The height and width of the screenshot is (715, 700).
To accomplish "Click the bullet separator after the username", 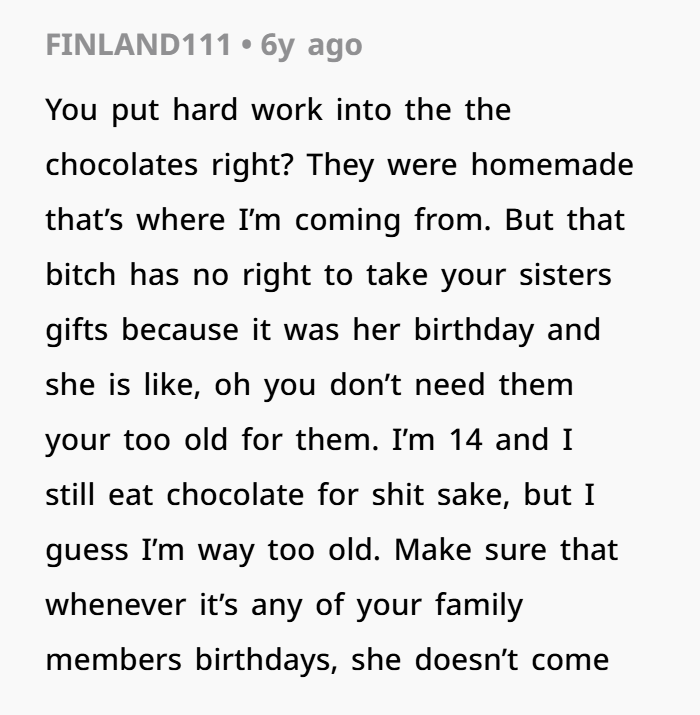I will pos(246,45).
